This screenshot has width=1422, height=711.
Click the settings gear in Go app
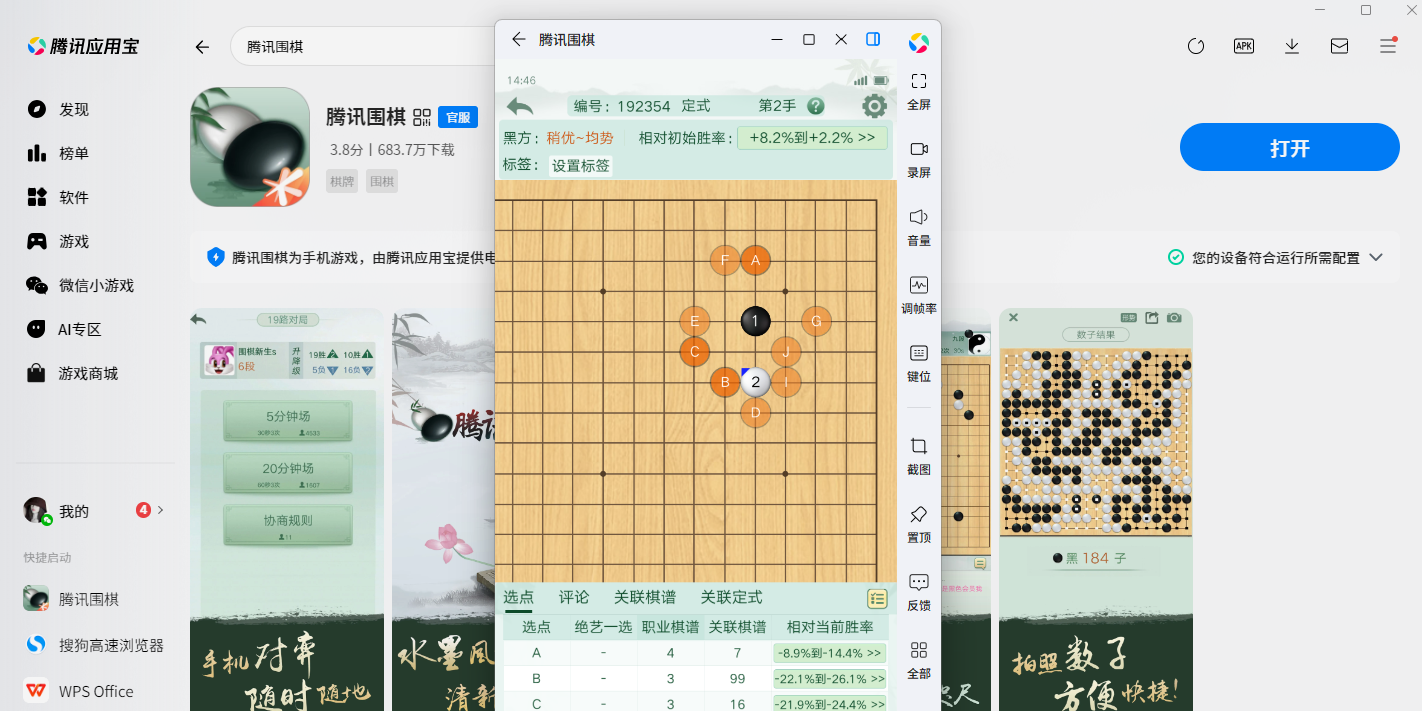(874, 106)
